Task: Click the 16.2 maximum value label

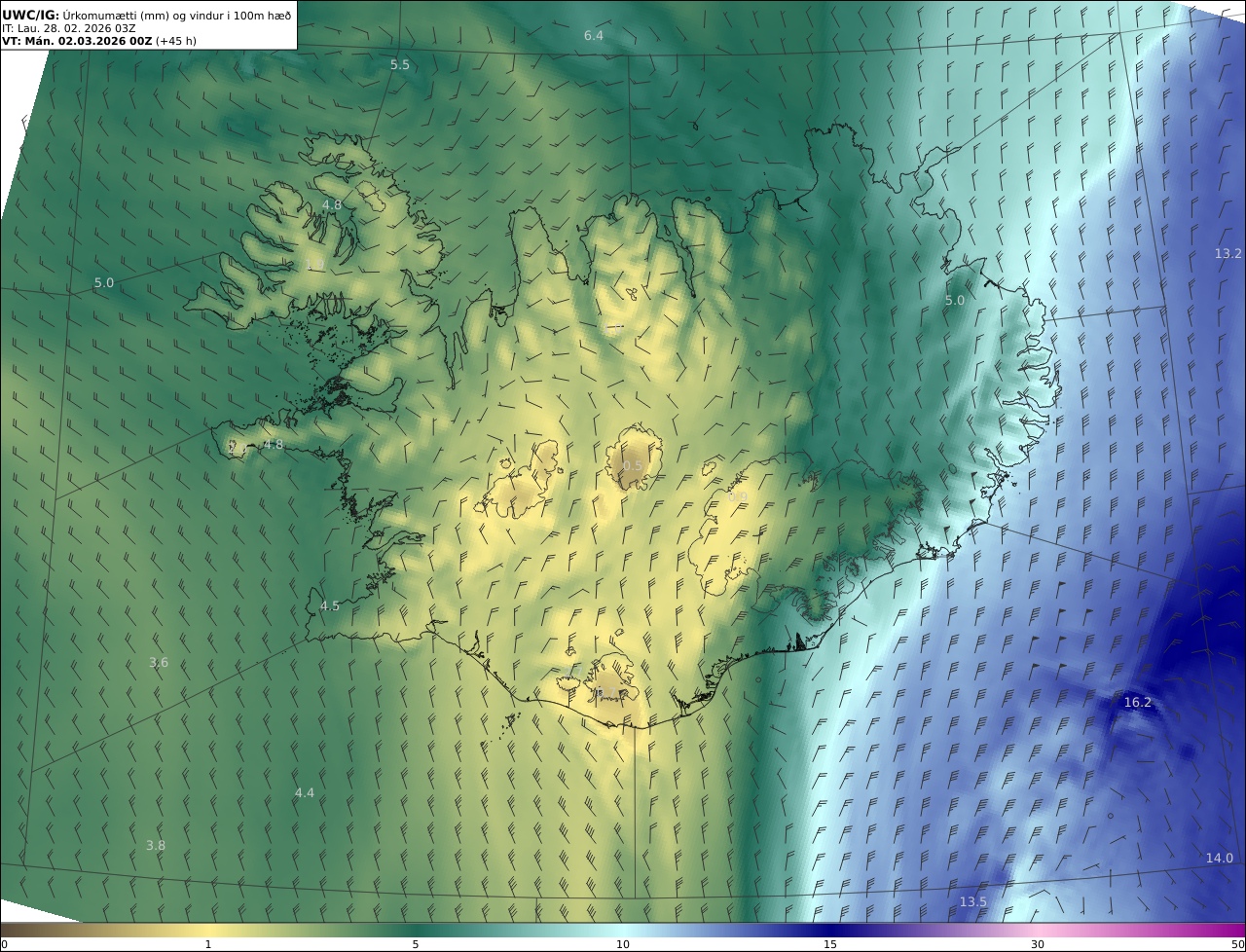Action: coord(1138,703)
